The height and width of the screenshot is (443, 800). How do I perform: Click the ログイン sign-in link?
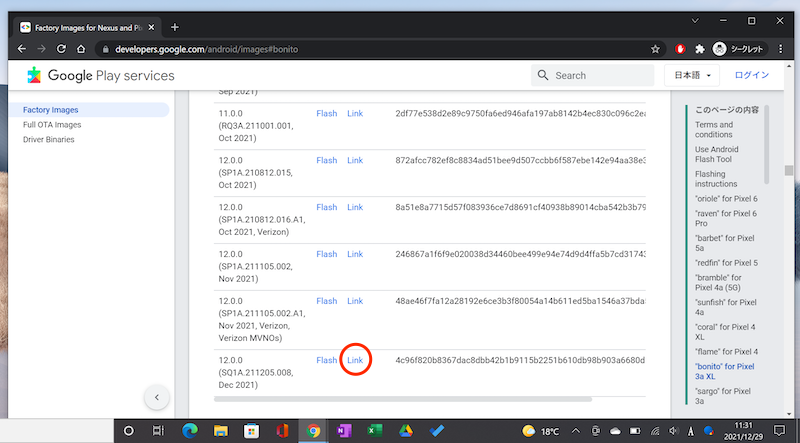coord(752,76)
